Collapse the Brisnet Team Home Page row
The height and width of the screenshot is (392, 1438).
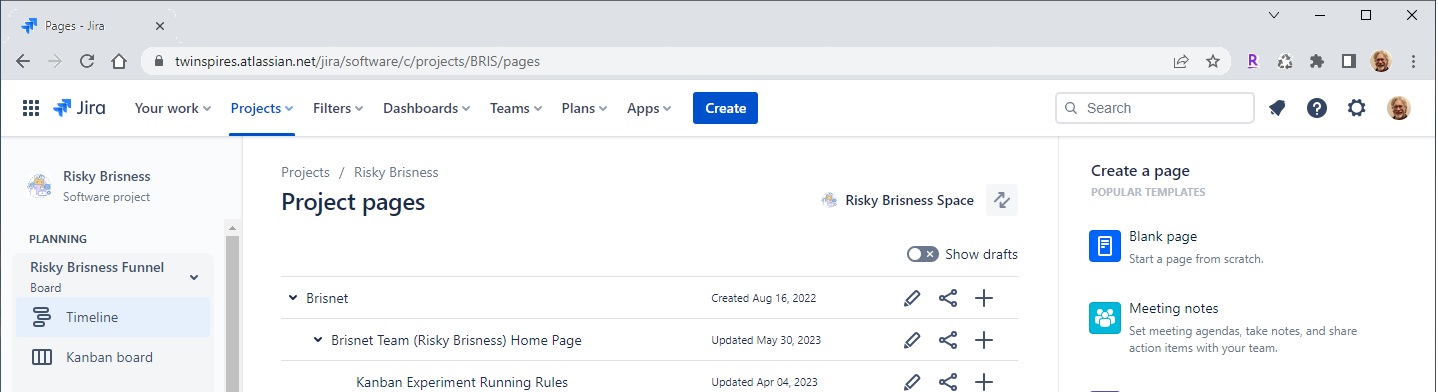point(318,340)
